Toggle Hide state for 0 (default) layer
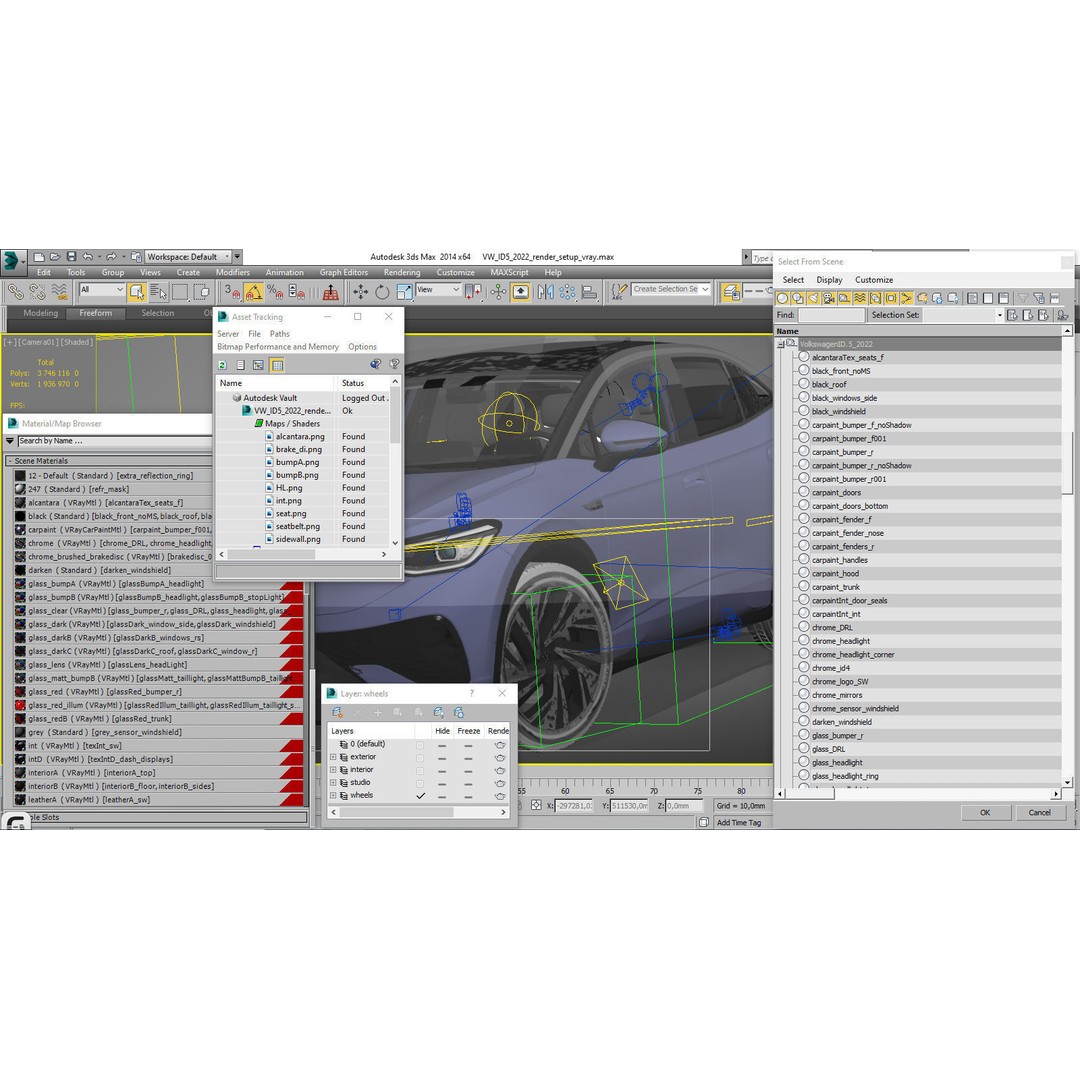 [442, 745]
